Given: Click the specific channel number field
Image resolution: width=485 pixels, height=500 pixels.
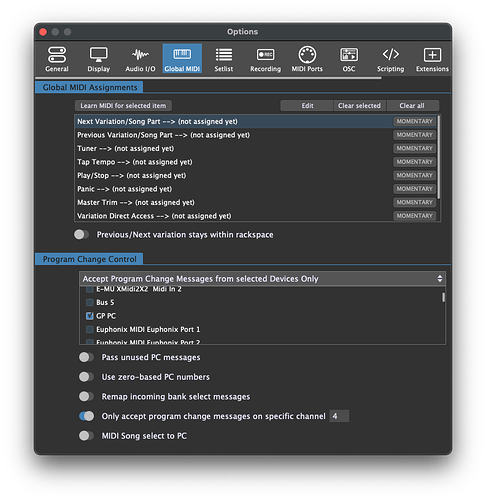Looking at the screenshot, I should point(339,416).
